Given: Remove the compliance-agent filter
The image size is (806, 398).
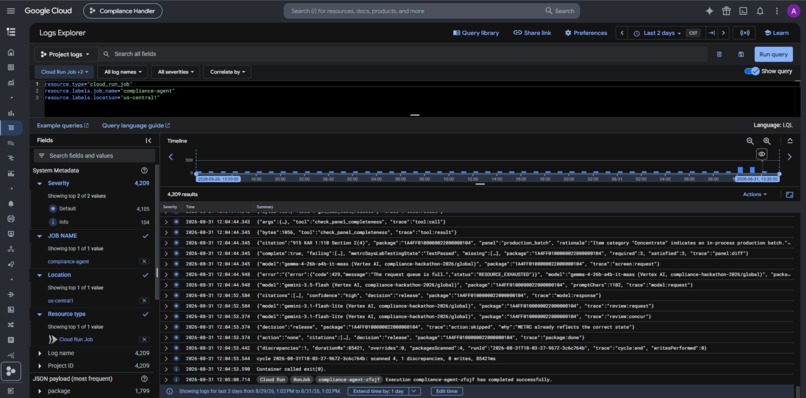Looking at the screenshot, I should point(145,261).
